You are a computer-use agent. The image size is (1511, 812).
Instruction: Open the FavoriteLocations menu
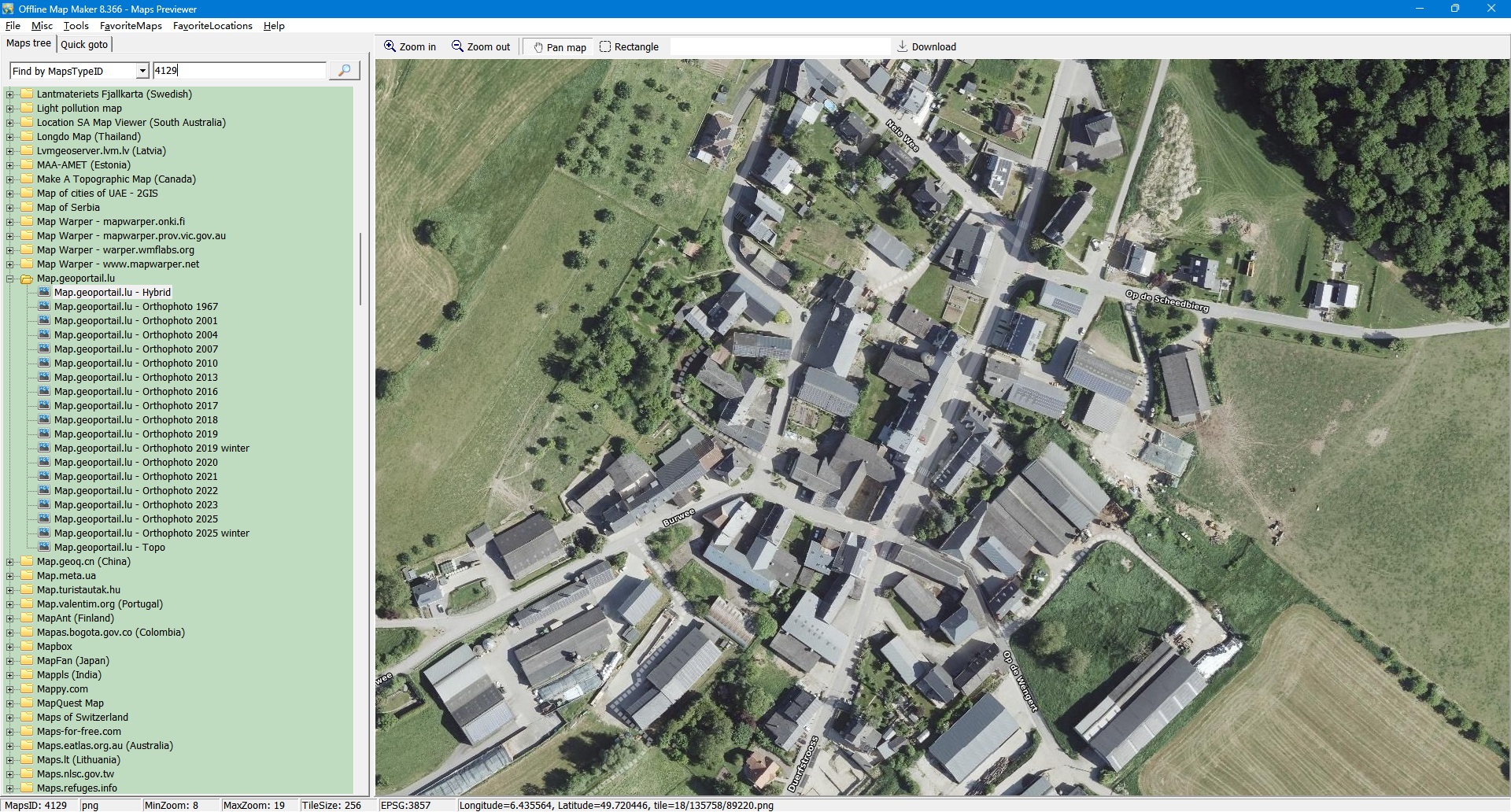[x=212, y=26]
